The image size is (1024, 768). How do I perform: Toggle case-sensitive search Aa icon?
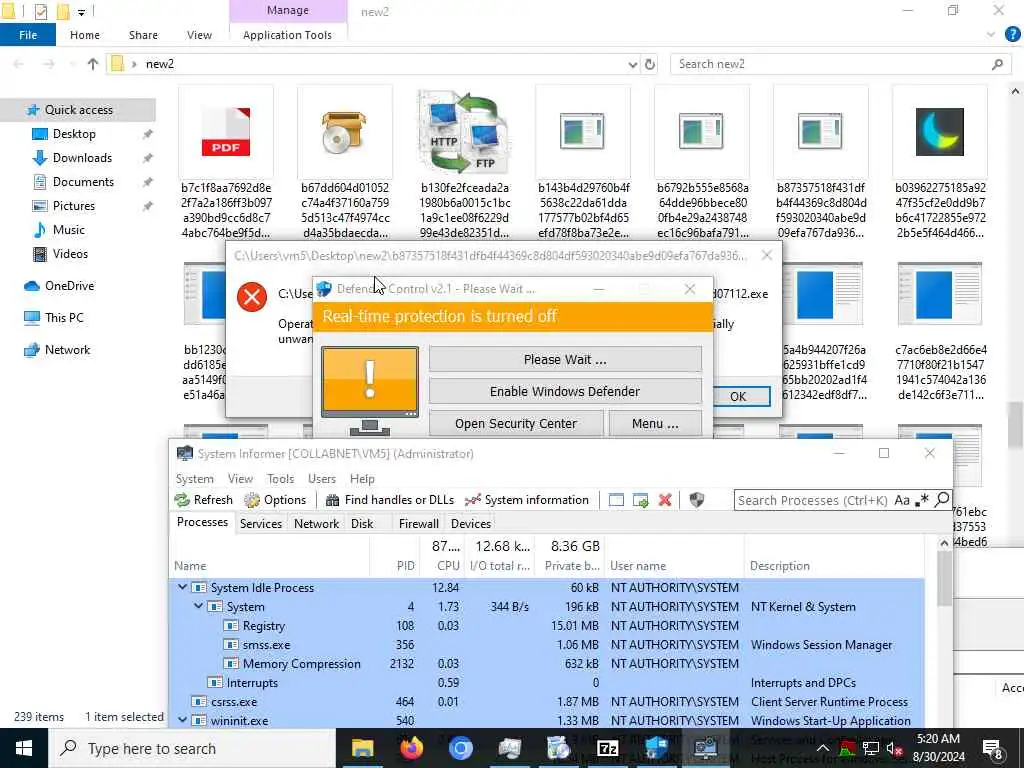(902, 500)
